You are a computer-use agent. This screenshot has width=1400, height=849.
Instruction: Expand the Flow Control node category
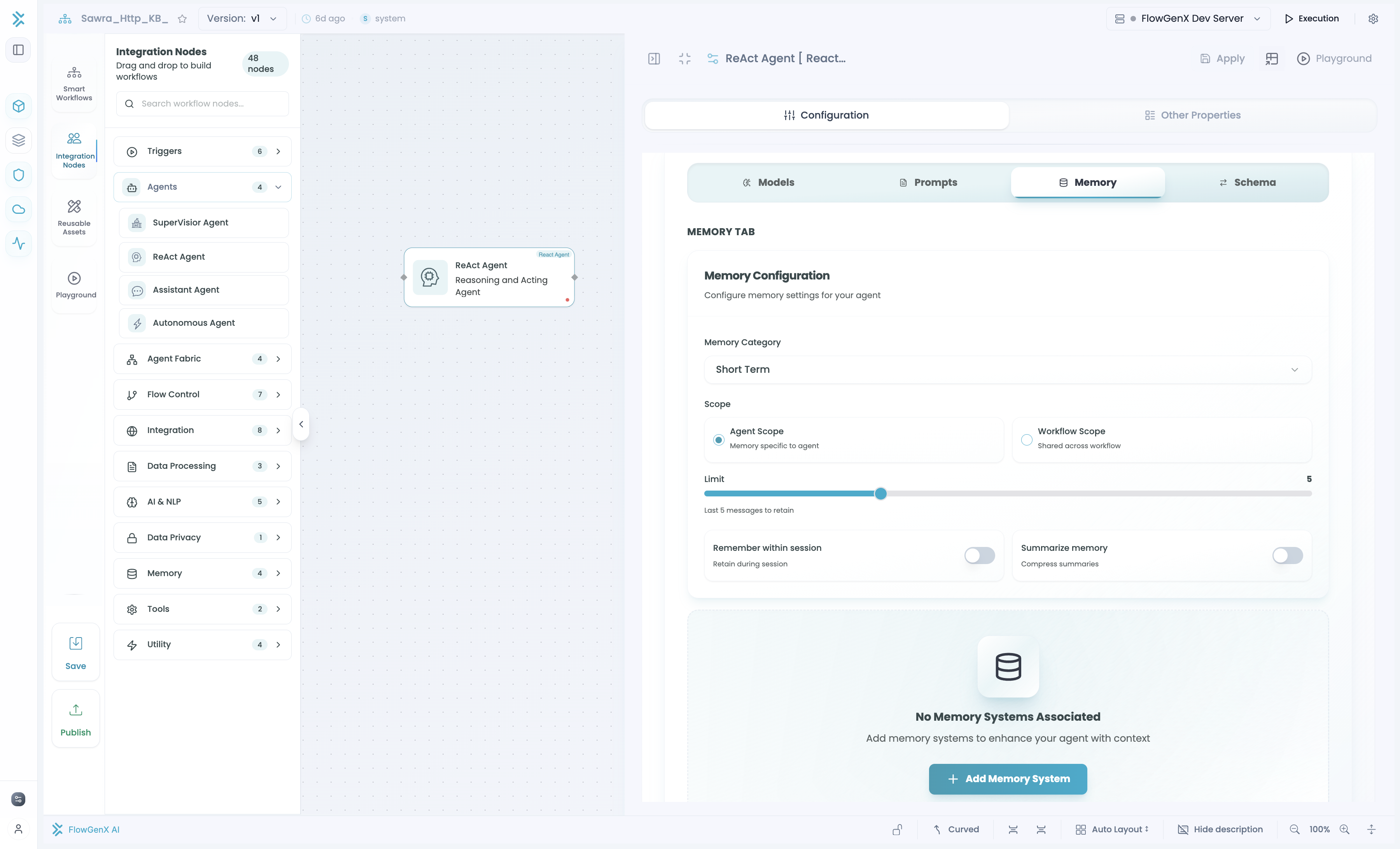coord(202,394)
